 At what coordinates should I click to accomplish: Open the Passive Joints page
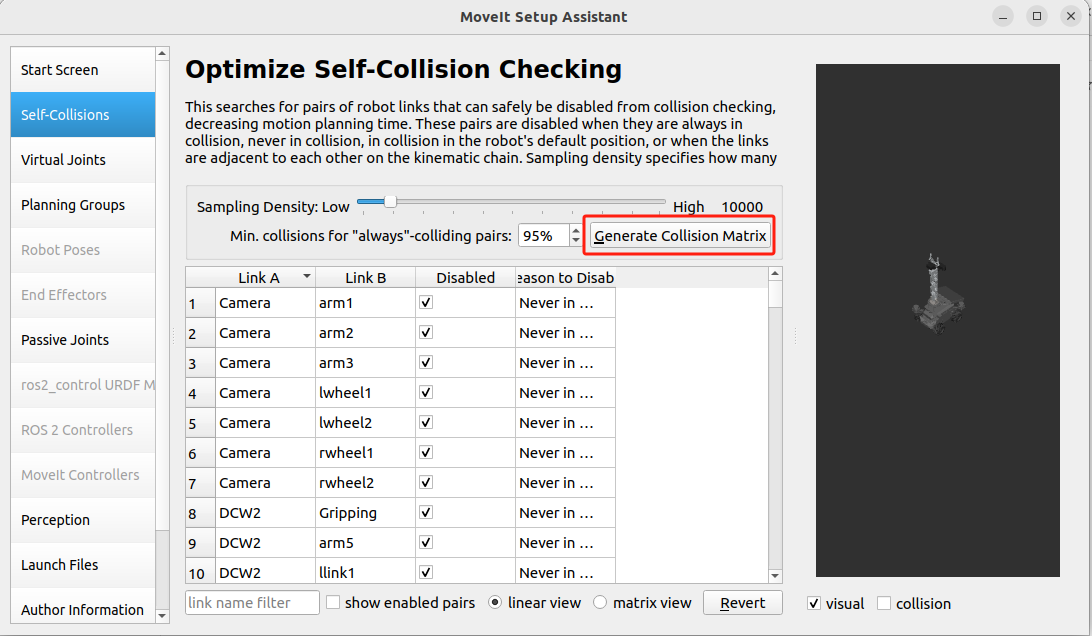click(x=83, y=340)
